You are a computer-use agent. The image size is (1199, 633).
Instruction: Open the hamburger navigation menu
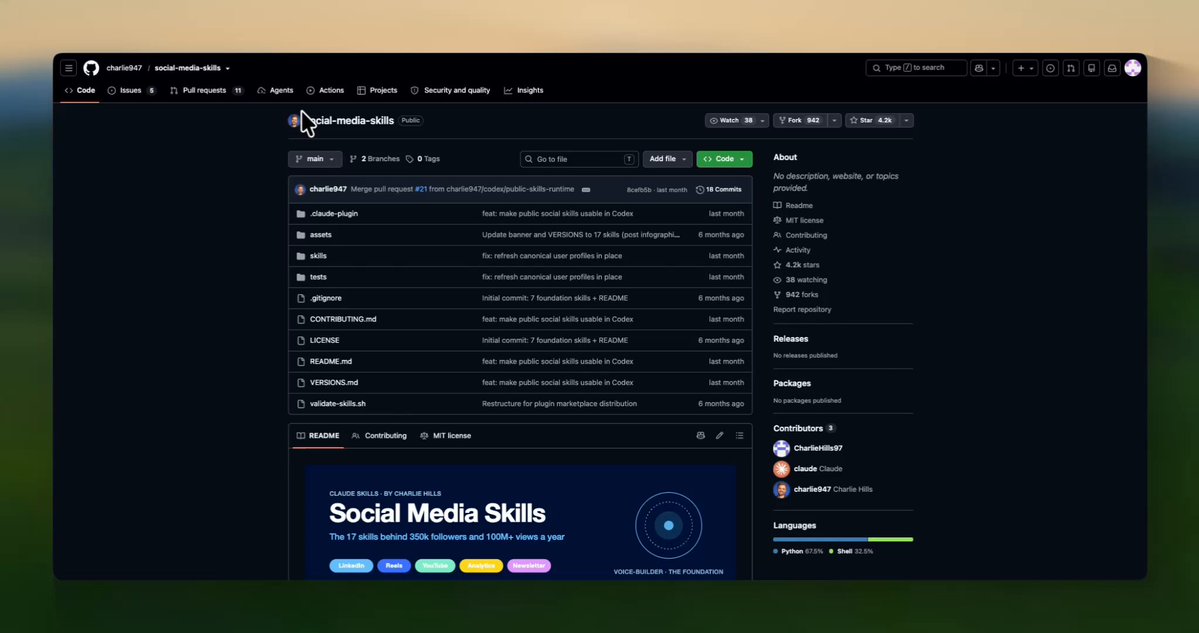tap(69, 68)
